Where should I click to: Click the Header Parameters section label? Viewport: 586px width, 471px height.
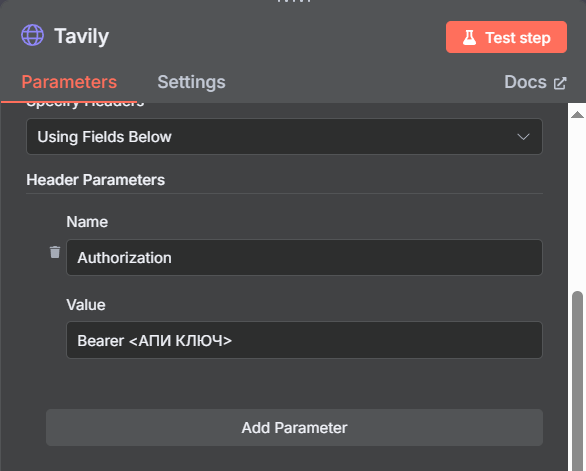click(x=95, y=180)
